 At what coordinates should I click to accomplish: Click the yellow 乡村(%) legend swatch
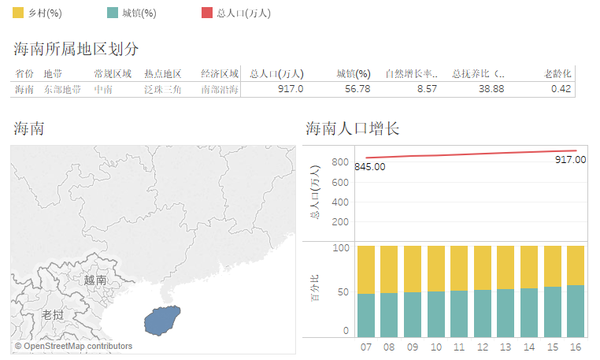pyautogui.click(x=18, y=13)
